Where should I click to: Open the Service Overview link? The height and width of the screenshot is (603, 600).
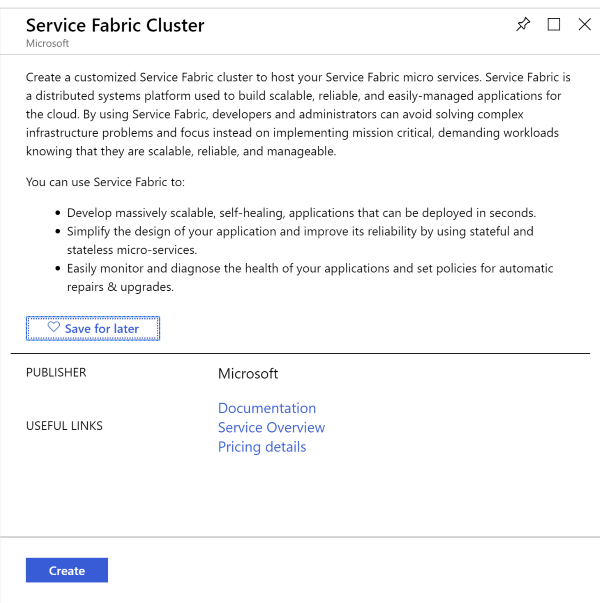tap(271, 427)
